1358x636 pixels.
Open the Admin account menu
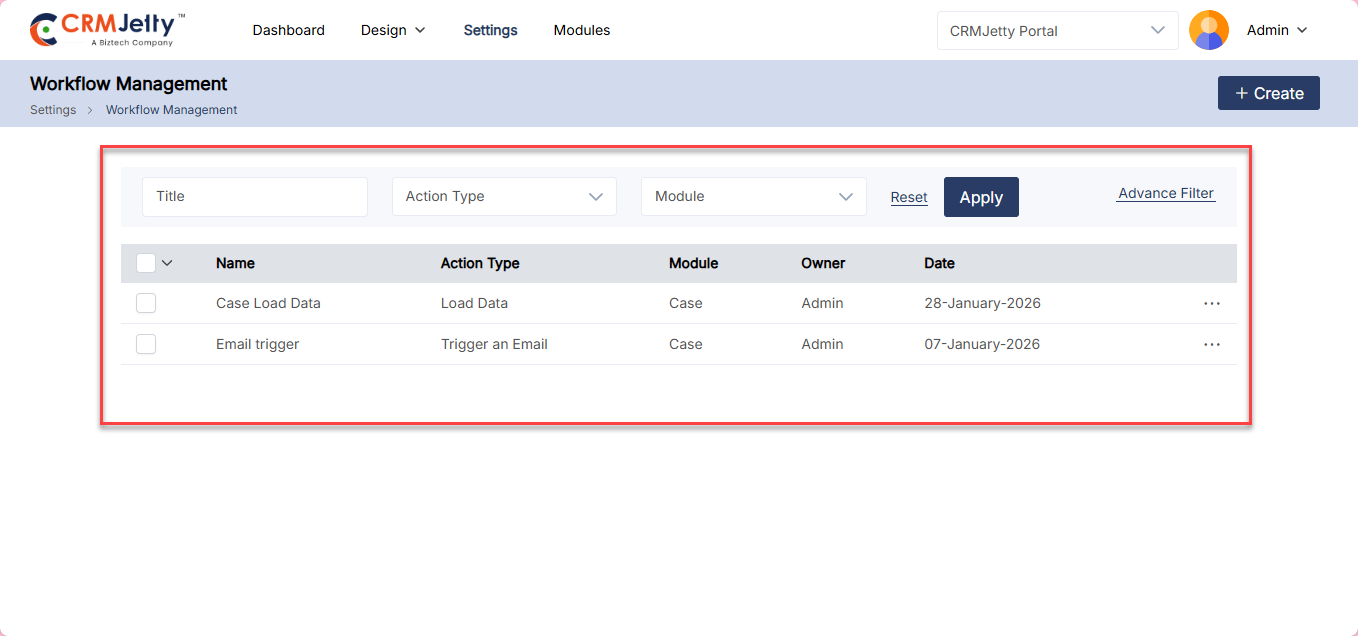pyautogui.click(x=1277, y=30)
